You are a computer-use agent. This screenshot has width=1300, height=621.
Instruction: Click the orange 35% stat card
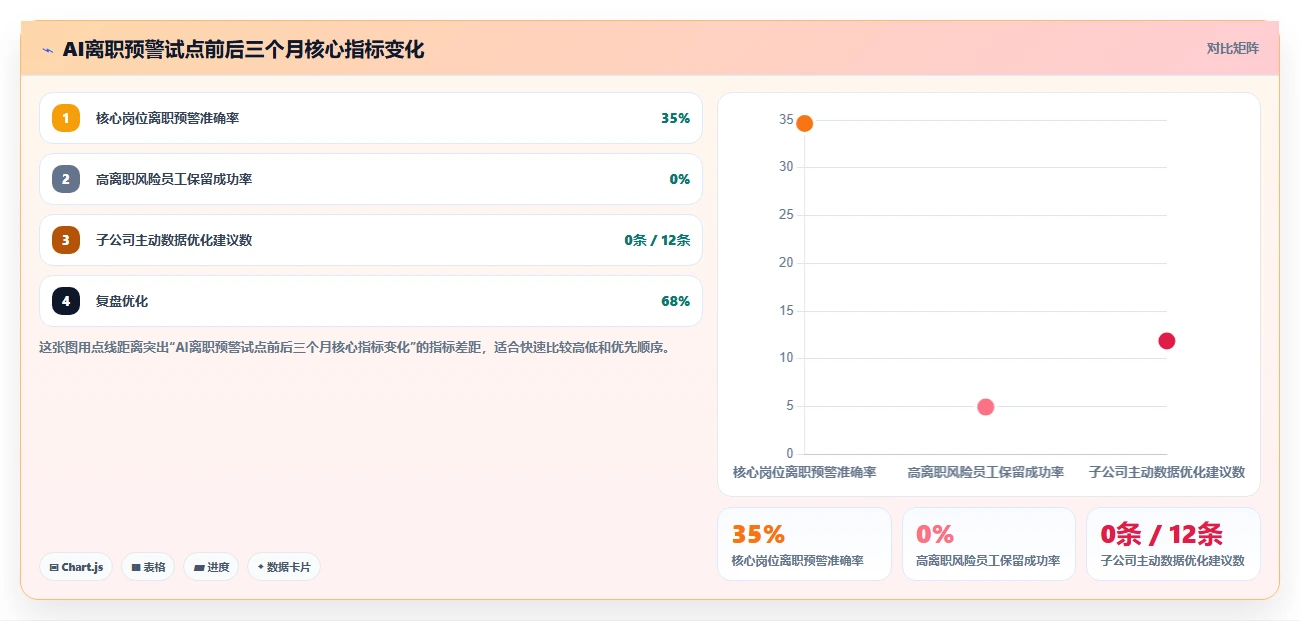point(804,544)
